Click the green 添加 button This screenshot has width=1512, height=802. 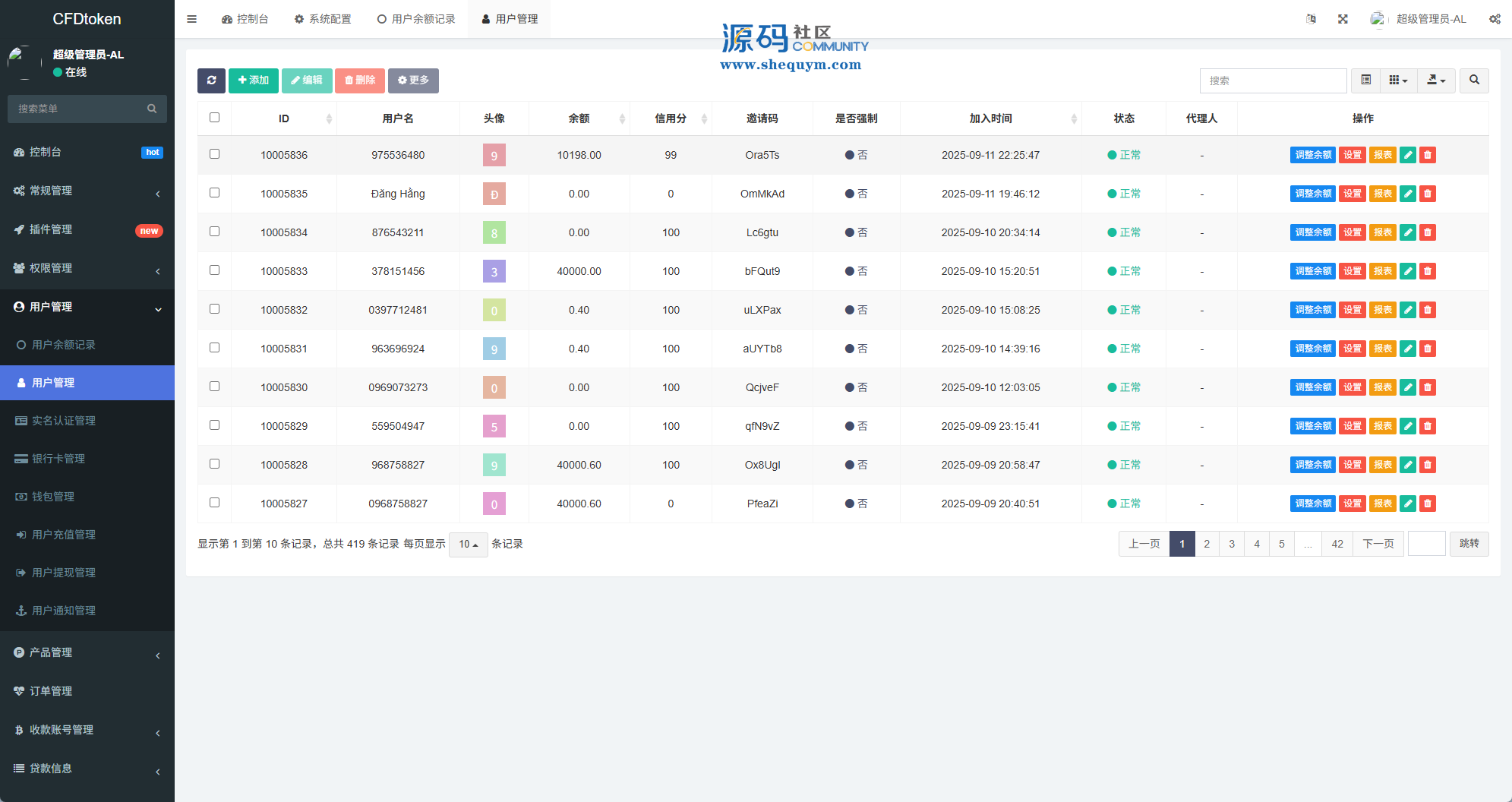(254, 81)
